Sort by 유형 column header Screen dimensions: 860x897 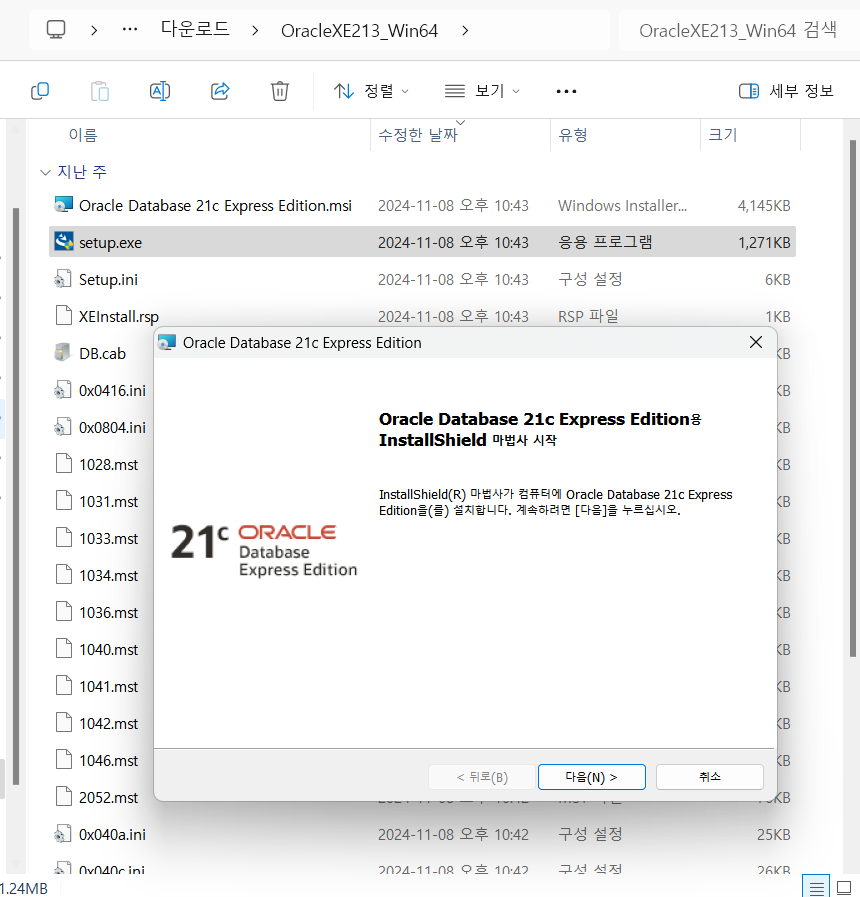pos(573,135)
